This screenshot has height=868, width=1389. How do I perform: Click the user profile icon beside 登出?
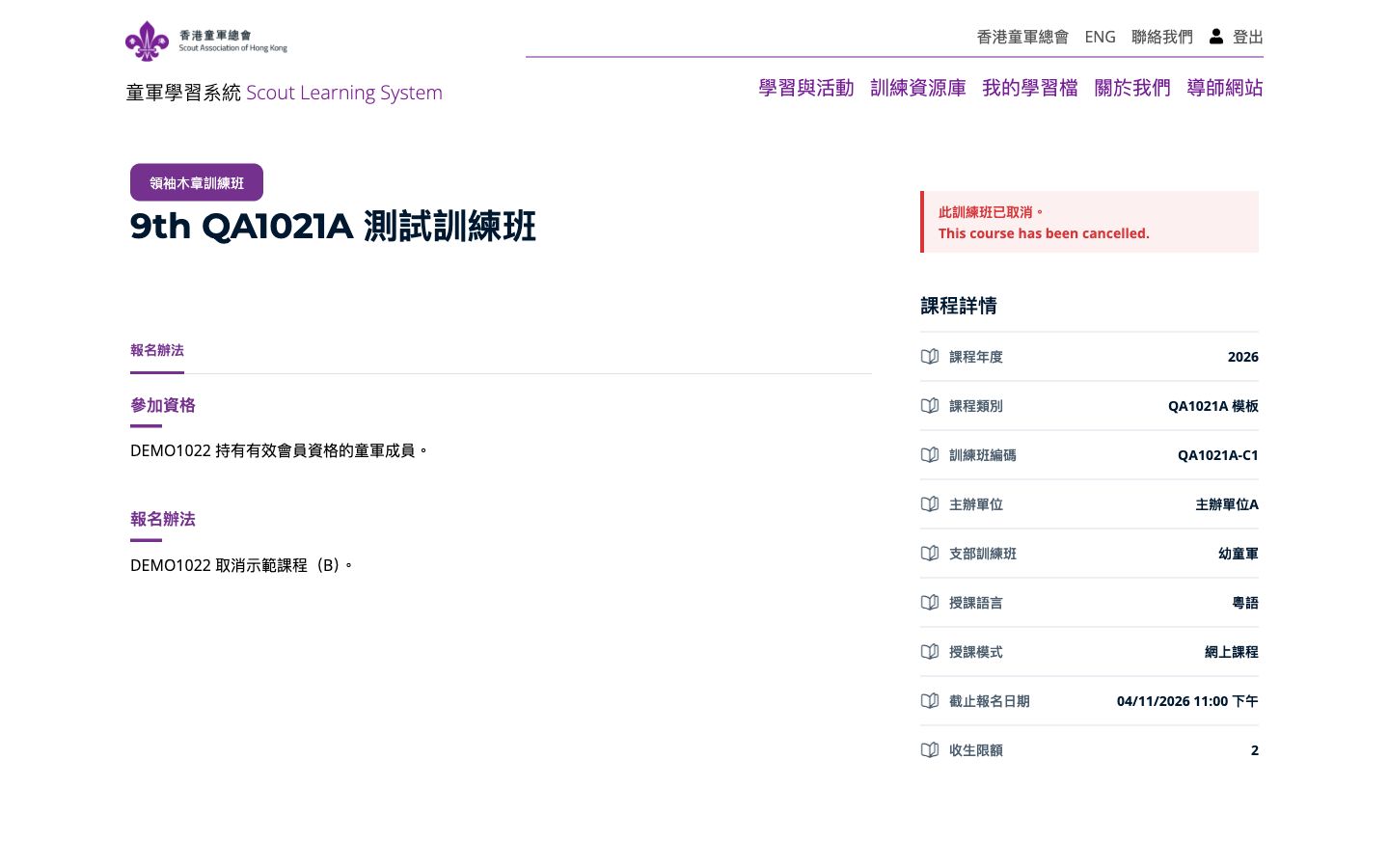click(1216, 37)
